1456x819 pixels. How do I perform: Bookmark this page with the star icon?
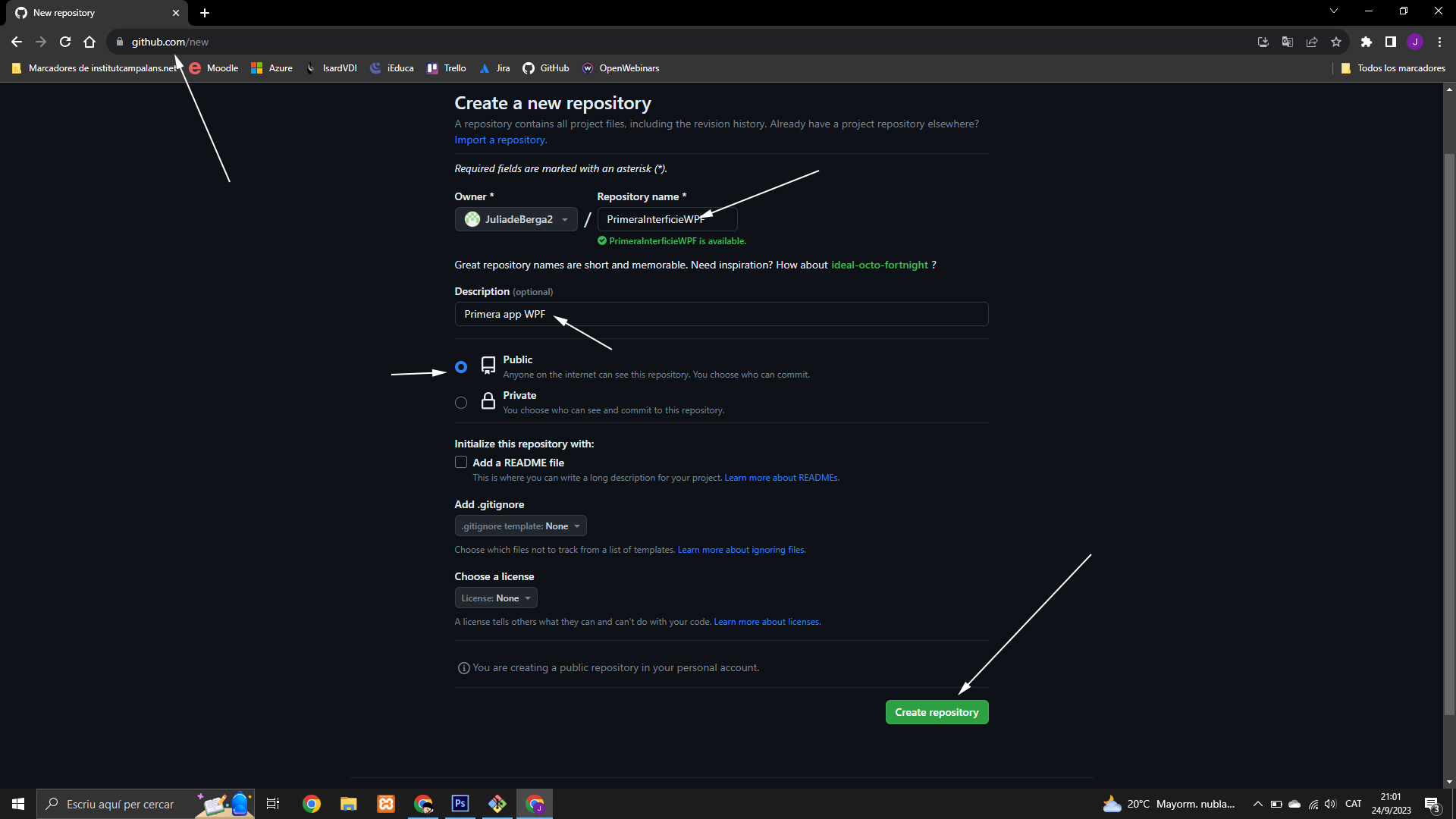pos(1336,42)
